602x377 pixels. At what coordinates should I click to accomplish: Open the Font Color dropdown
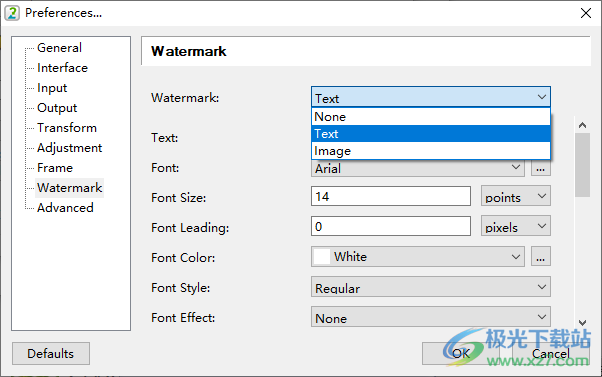pyautogui.click(x=418, y=256)
